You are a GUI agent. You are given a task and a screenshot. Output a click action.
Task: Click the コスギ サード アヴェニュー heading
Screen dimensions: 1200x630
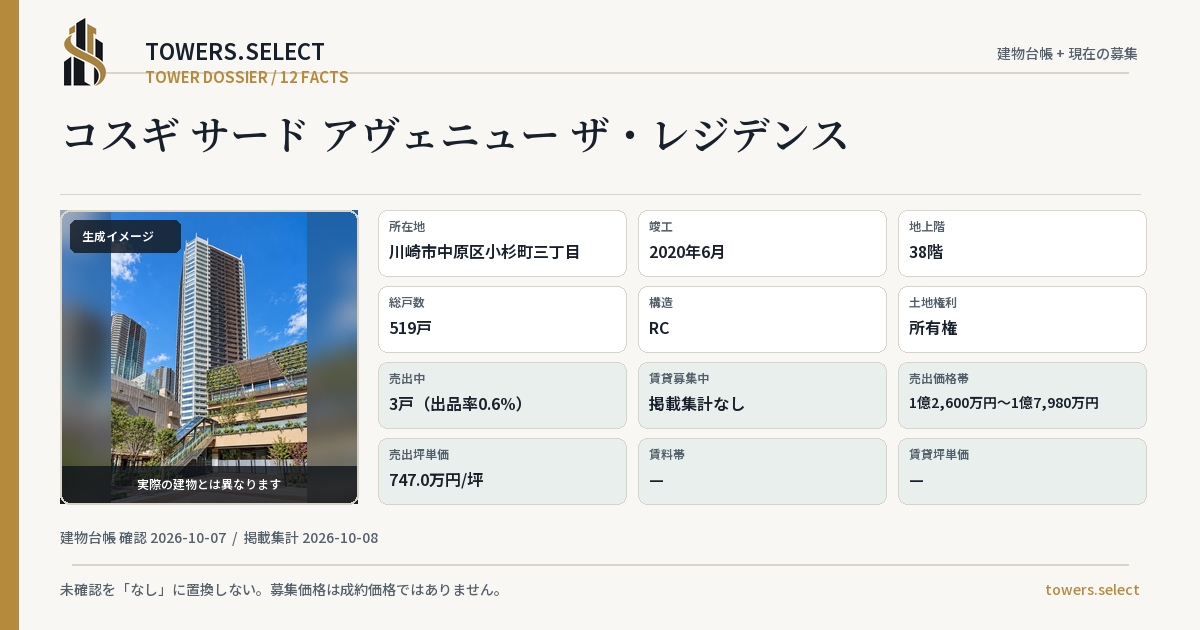click(456, 135)
